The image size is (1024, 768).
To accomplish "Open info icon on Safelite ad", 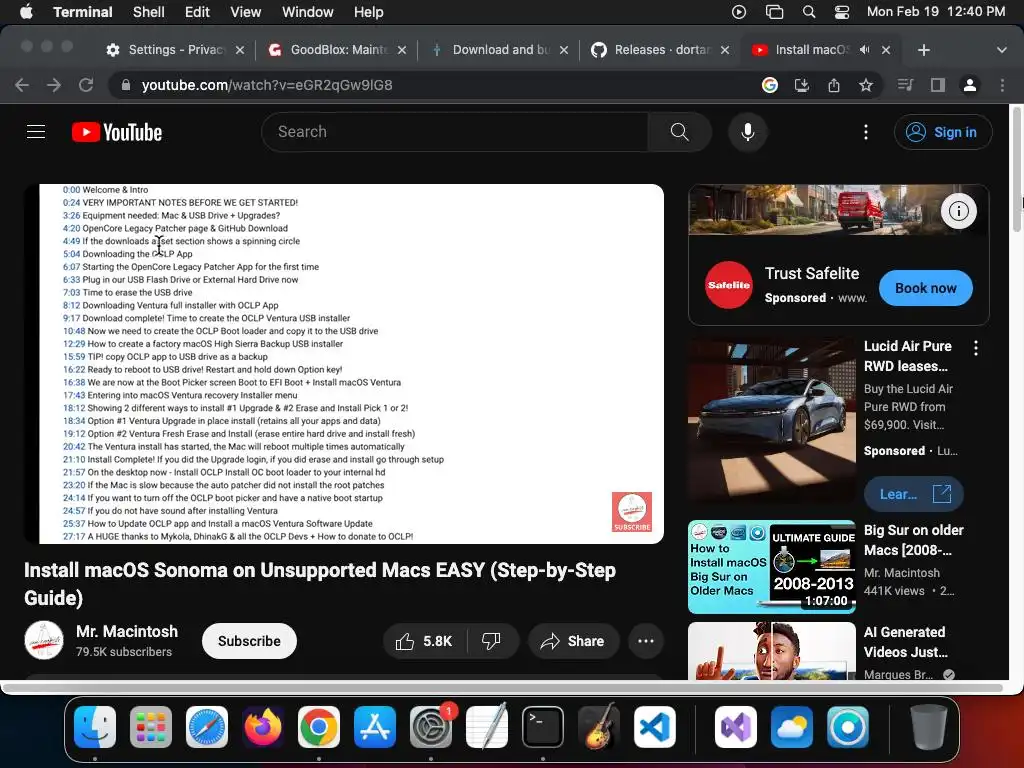I will click(x=958, y=211).
